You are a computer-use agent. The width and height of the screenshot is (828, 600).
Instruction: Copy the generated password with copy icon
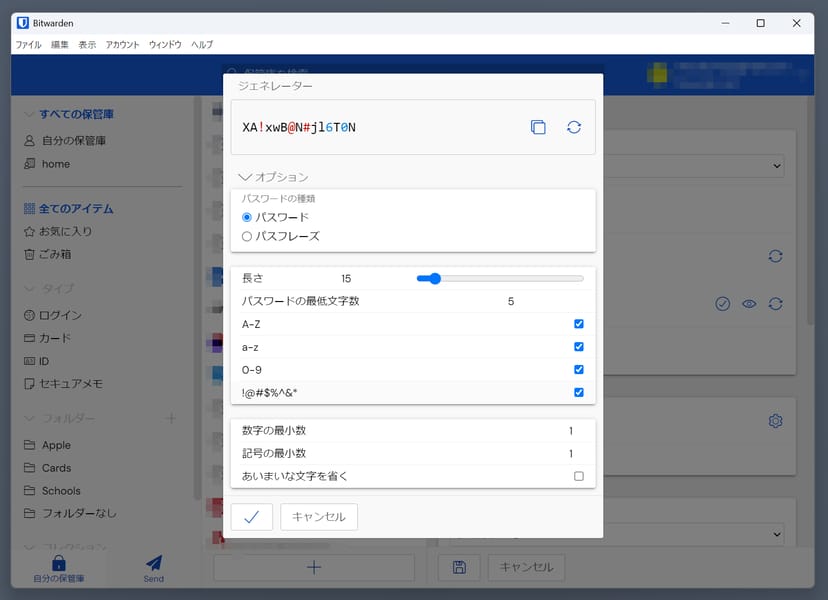coord(538,127)
